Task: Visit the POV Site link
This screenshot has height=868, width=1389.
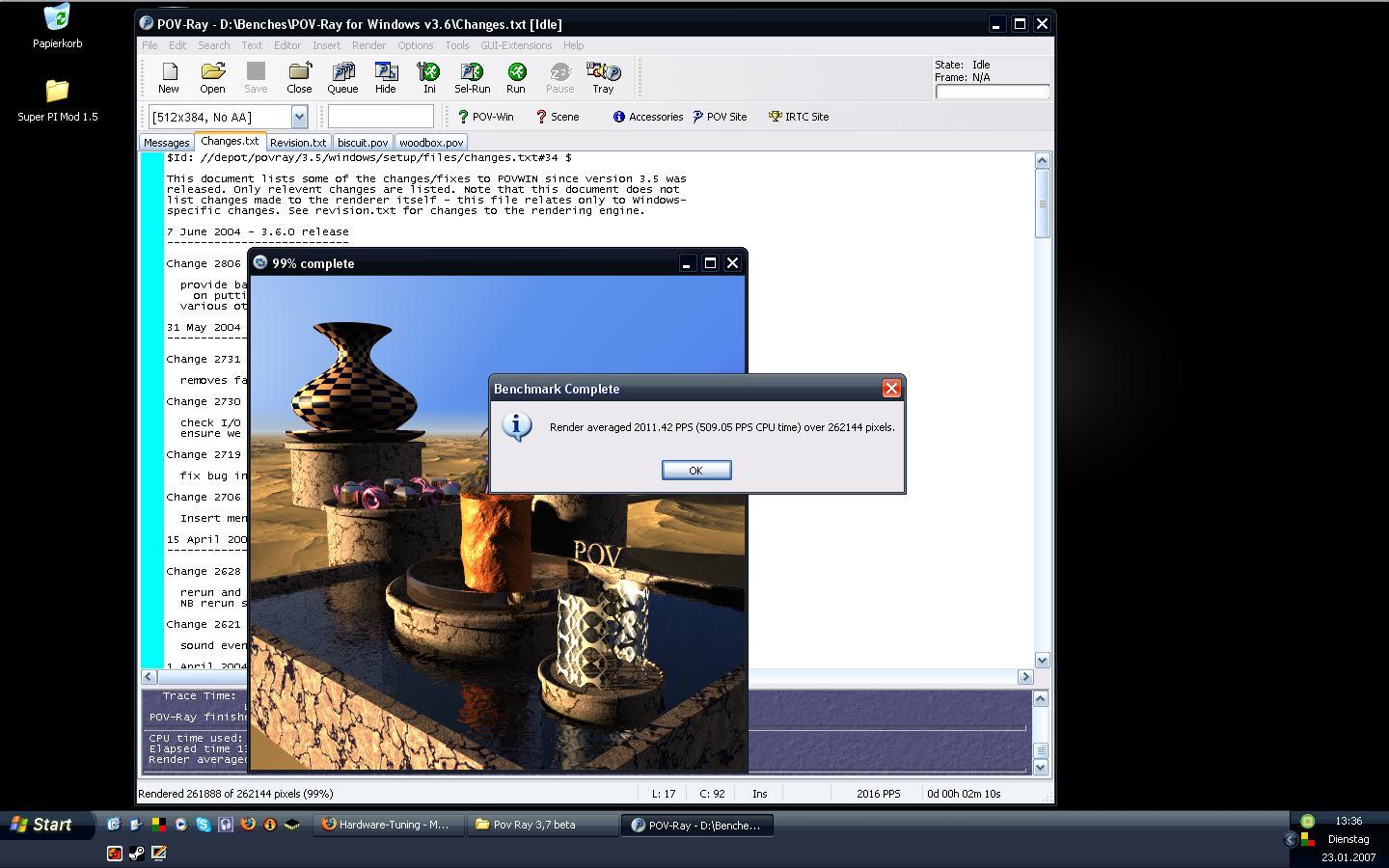Action: tap(720, 117)
